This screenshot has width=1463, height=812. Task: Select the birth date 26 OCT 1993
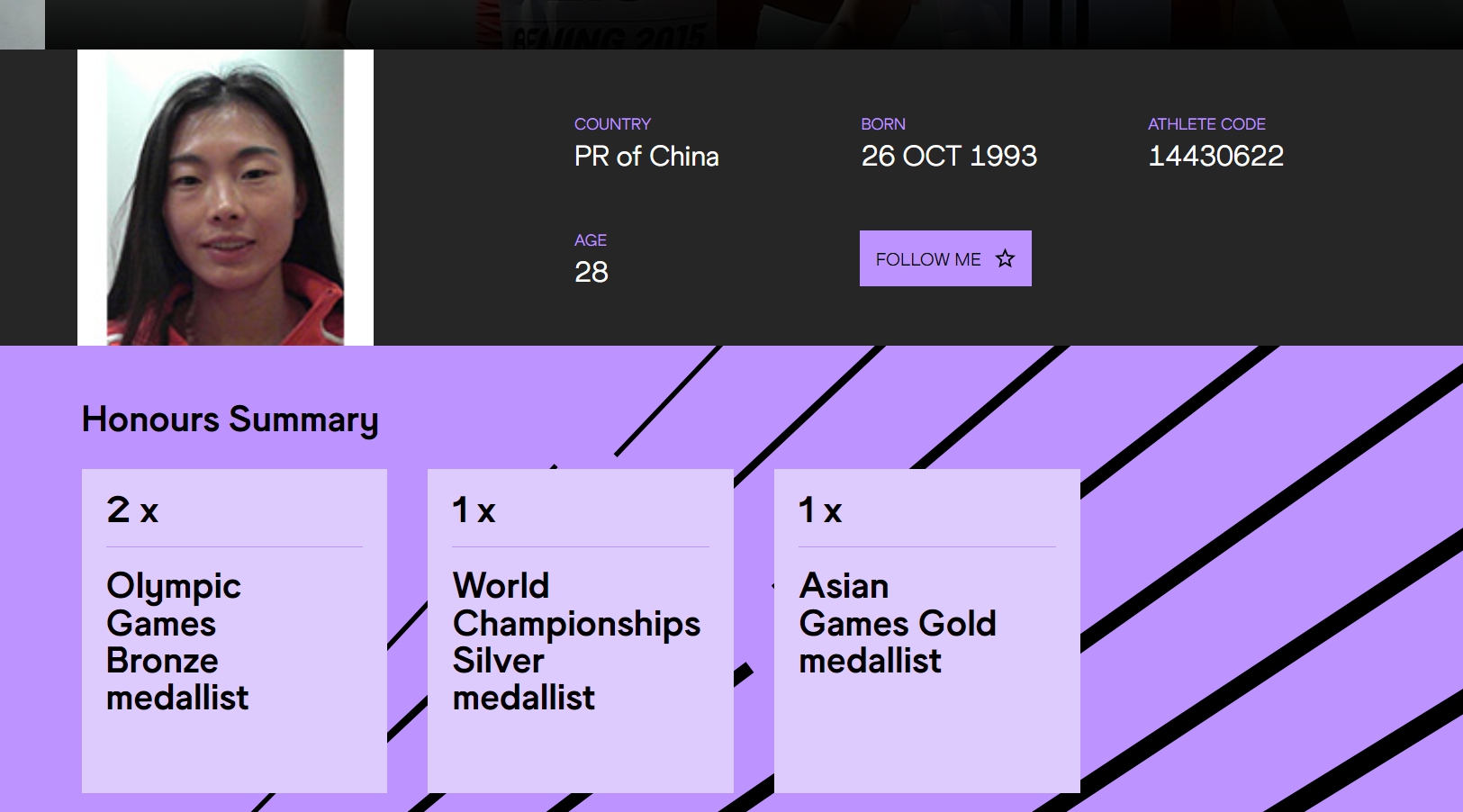click(949, 157)
